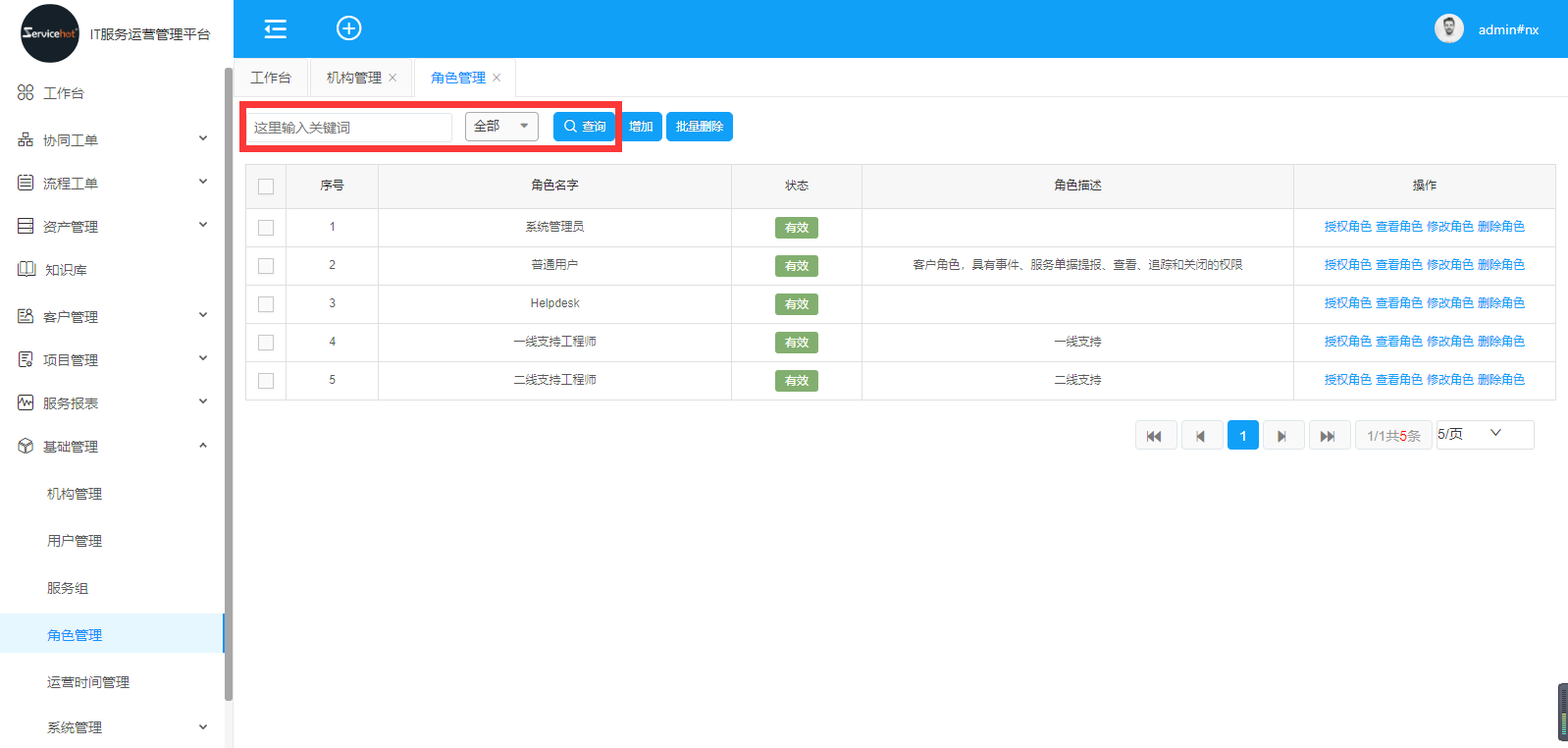
Task: Close the 机构管理 tab
Action: 392,78
